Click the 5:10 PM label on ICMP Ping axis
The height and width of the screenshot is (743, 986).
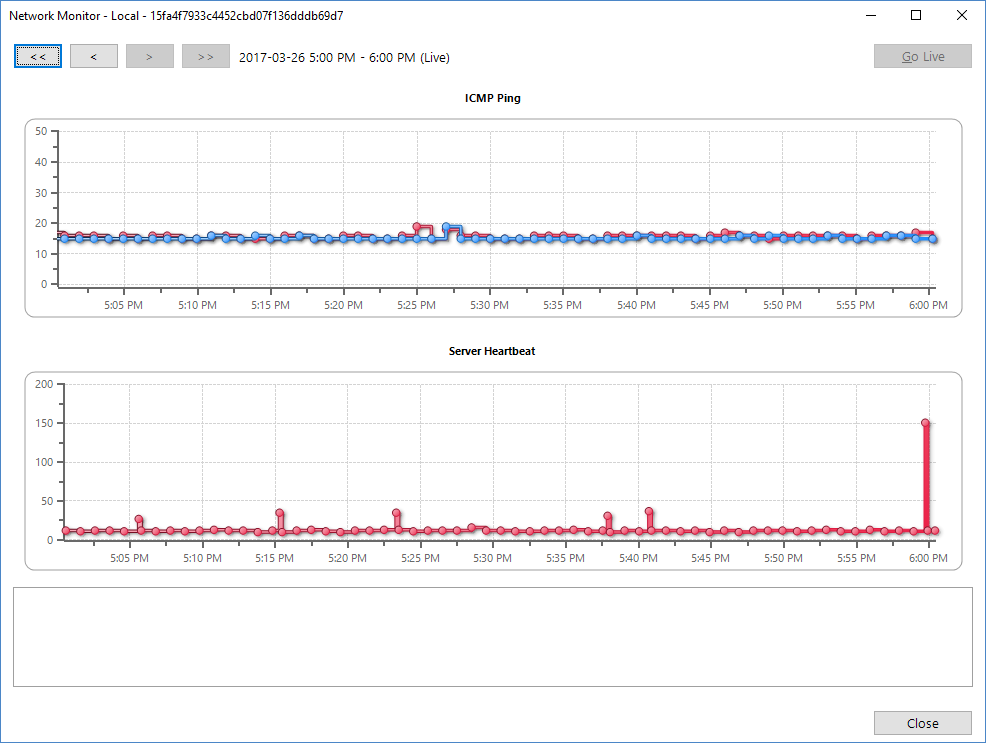pyautogui.click(x=197, y=305)
